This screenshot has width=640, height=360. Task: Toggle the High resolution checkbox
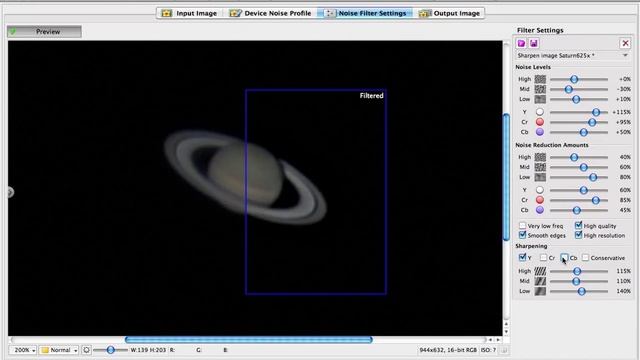click(578, 235)
